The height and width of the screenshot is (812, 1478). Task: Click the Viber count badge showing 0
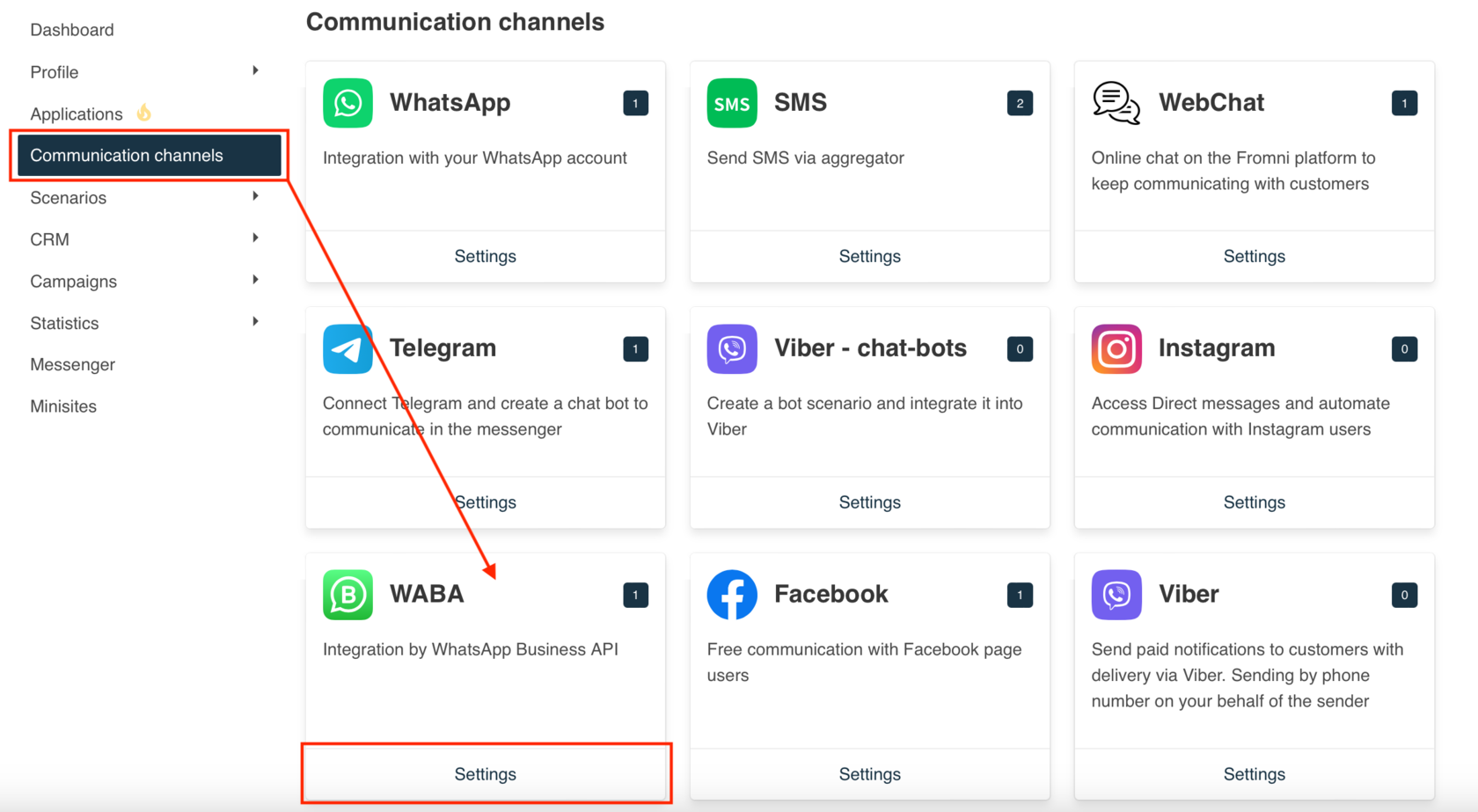(x=1404, y=595)
